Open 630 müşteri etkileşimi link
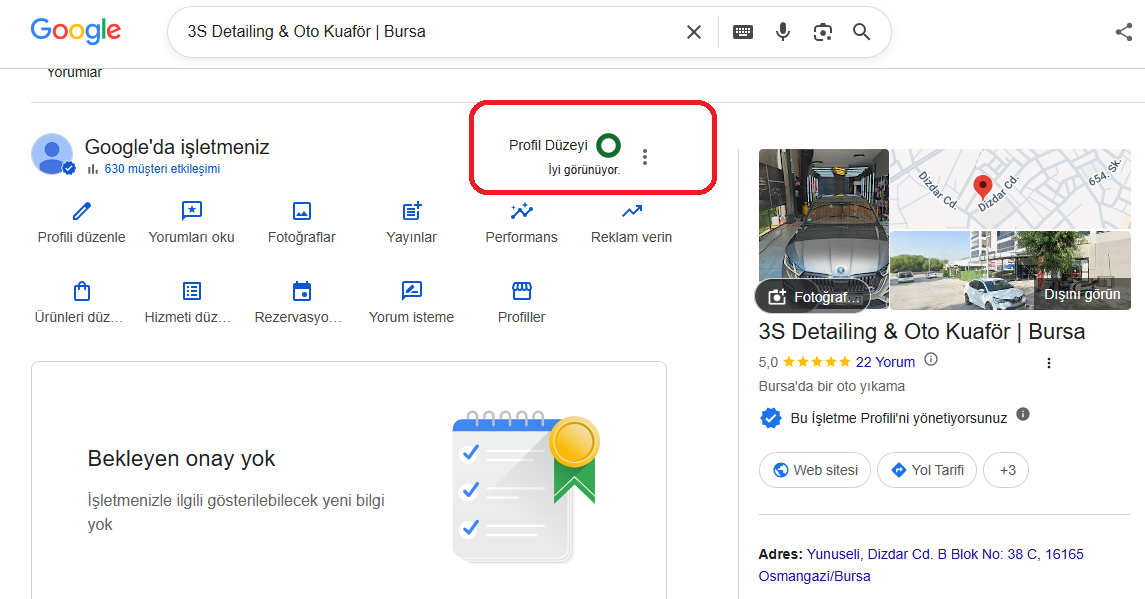The height and width of the screenshot is (599, 1145). pyautogui.click(x=162, y=169)
